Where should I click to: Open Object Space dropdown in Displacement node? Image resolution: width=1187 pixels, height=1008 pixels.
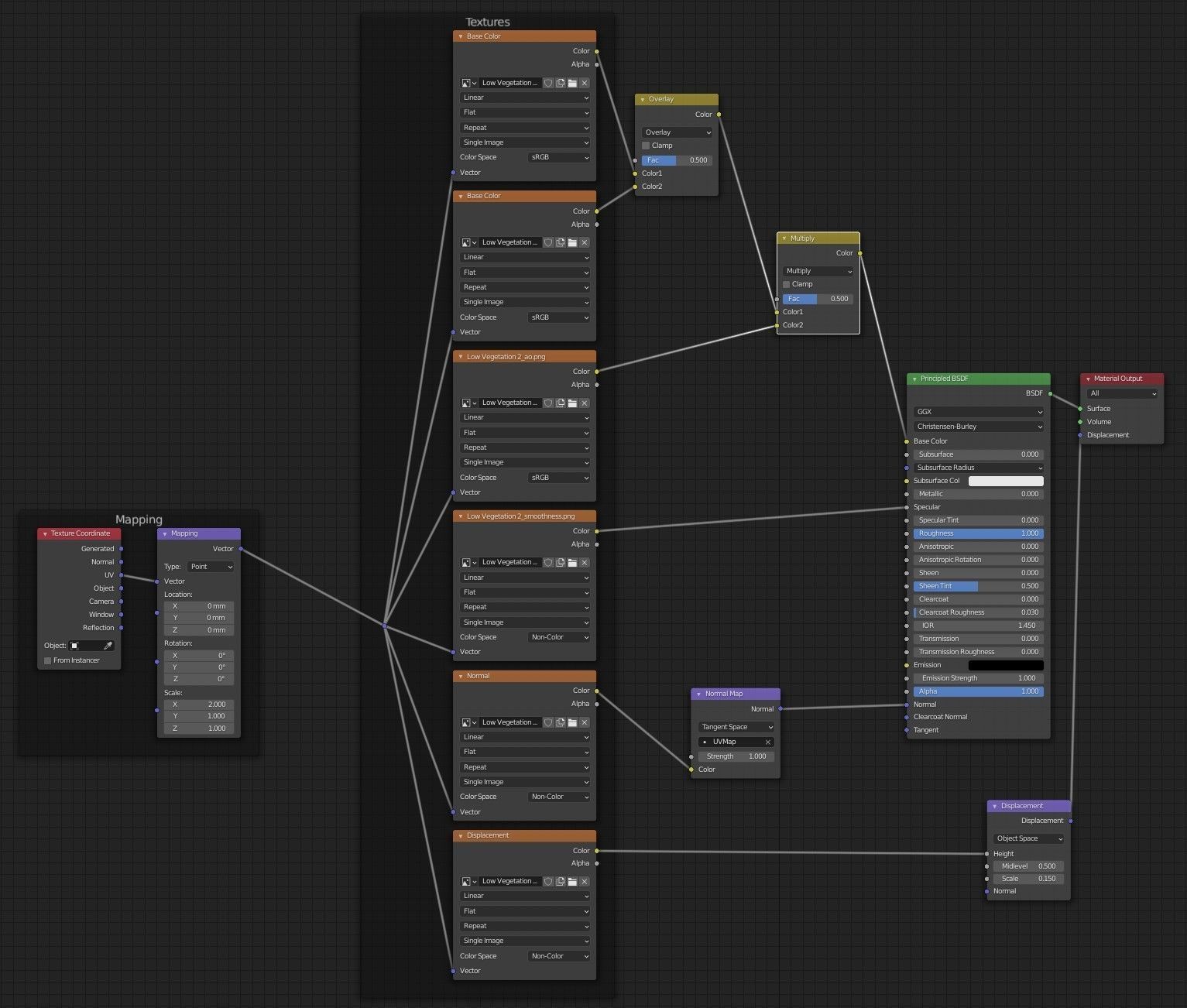pos(1029,839)
